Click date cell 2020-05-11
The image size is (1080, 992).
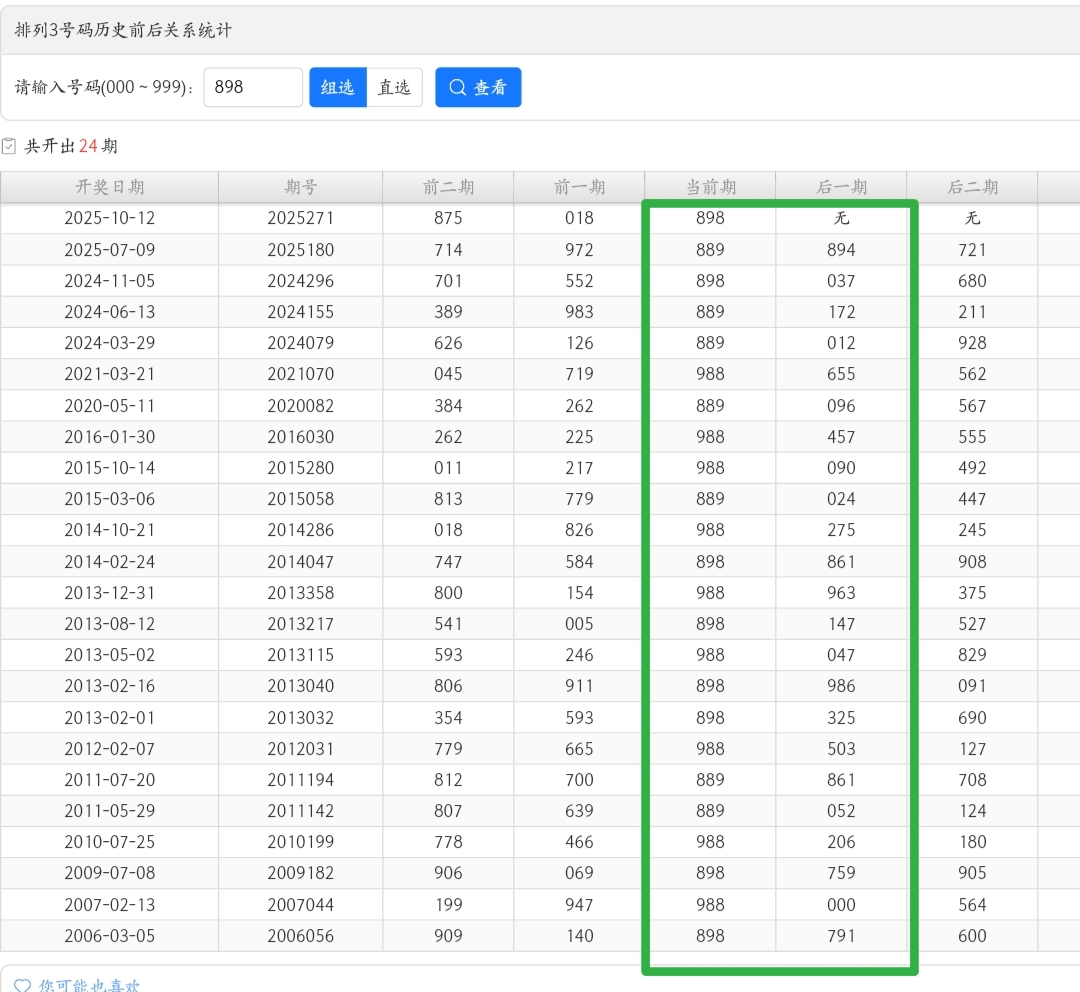[110, 406]
